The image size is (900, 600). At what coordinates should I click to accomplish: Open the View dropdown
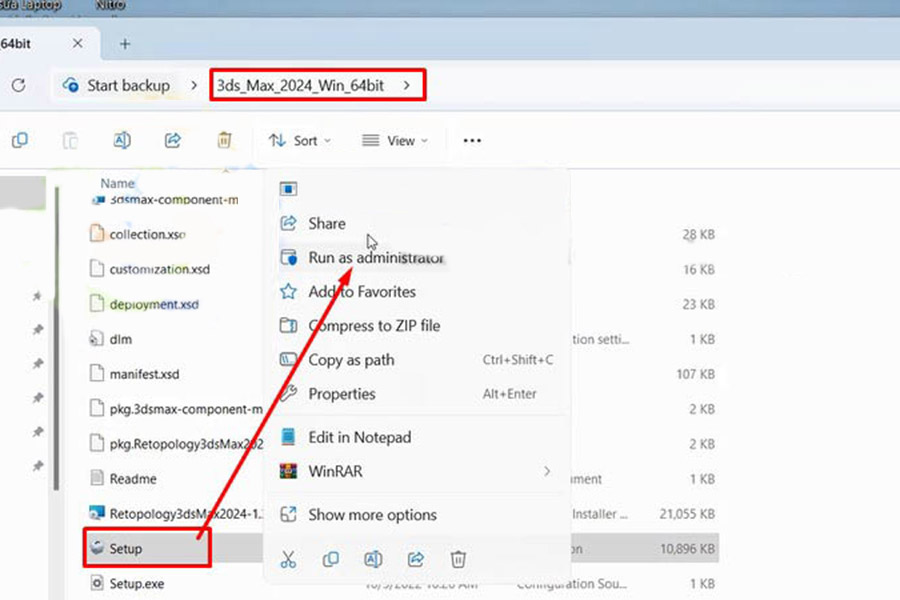pyautogui.click(x=395, y=141)
